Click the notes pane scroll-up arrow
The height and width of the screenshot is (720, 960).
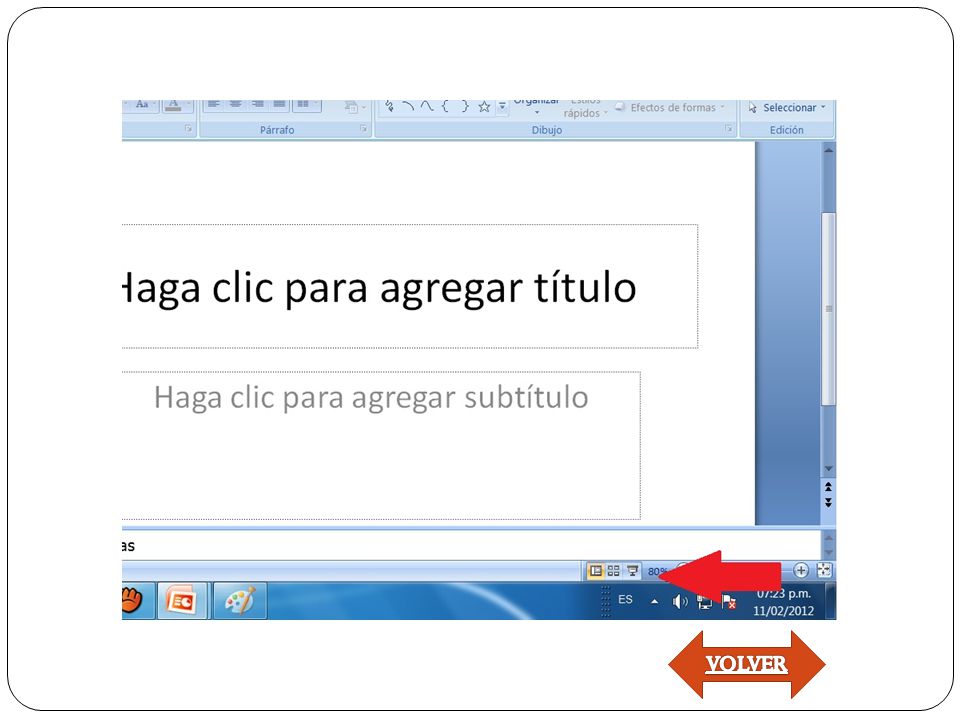828,537
